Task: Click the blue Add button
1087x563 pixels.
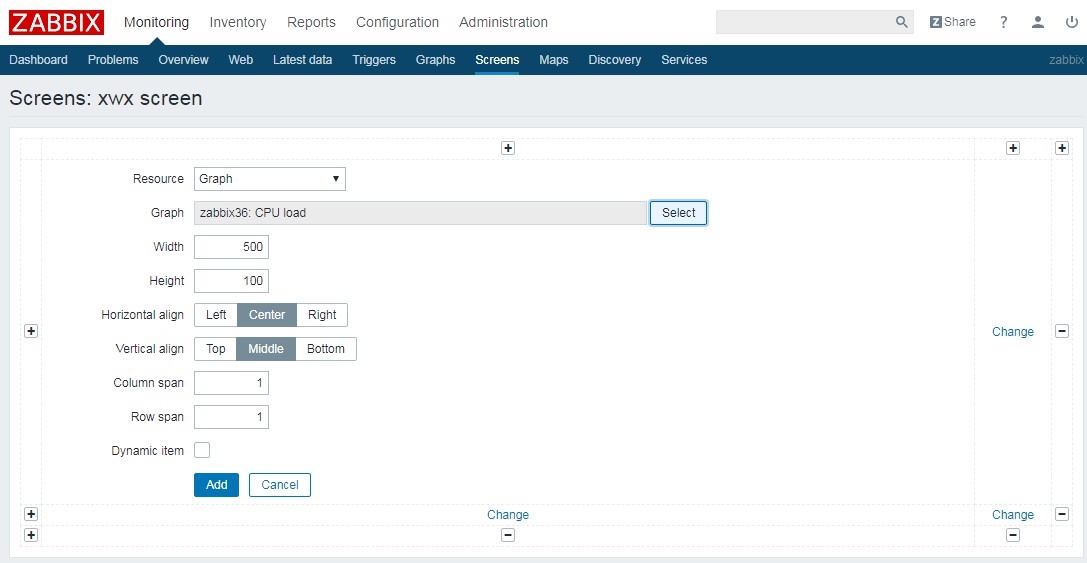Action: (x=216, y=485)
